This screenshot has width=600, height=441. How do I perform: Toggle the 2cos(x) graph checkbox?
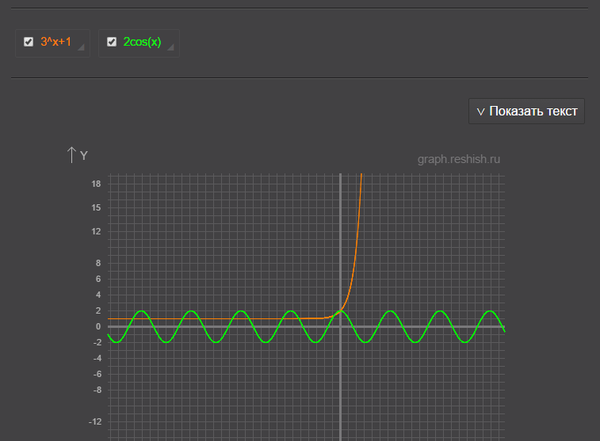[112, 42]
